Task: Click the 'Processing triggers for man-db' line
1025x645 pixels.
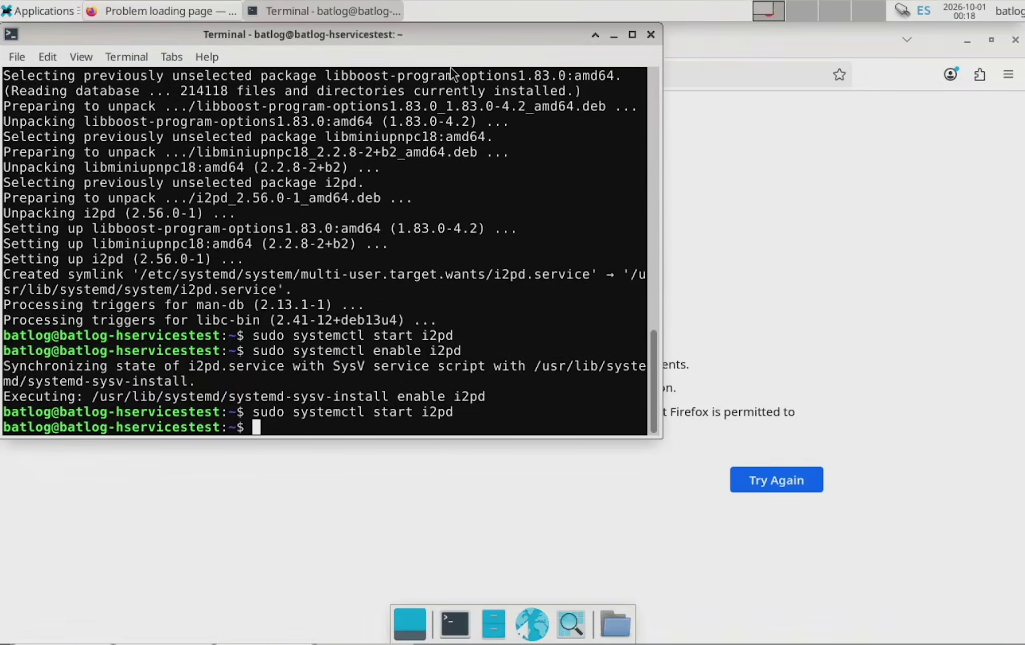Action: pos(183,305)
